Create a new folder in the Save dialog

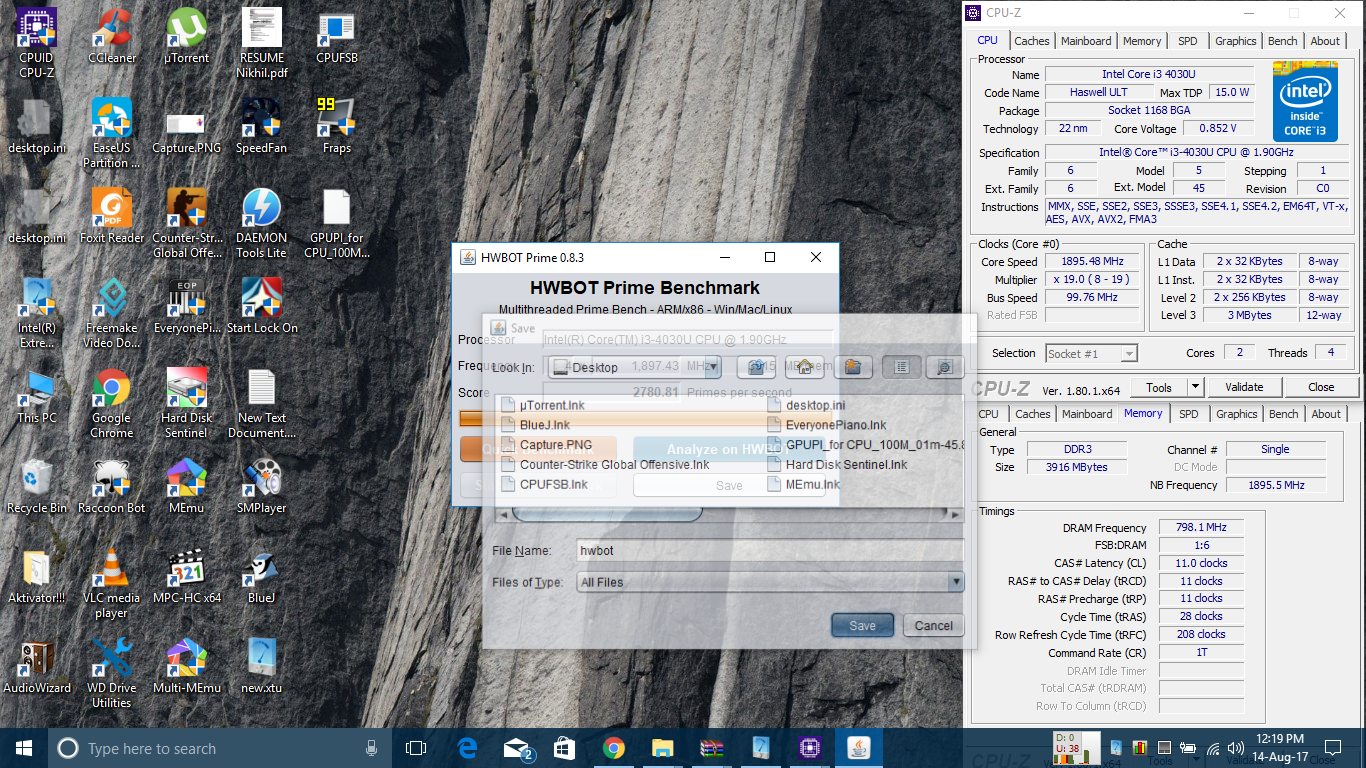tap(852, 367)
